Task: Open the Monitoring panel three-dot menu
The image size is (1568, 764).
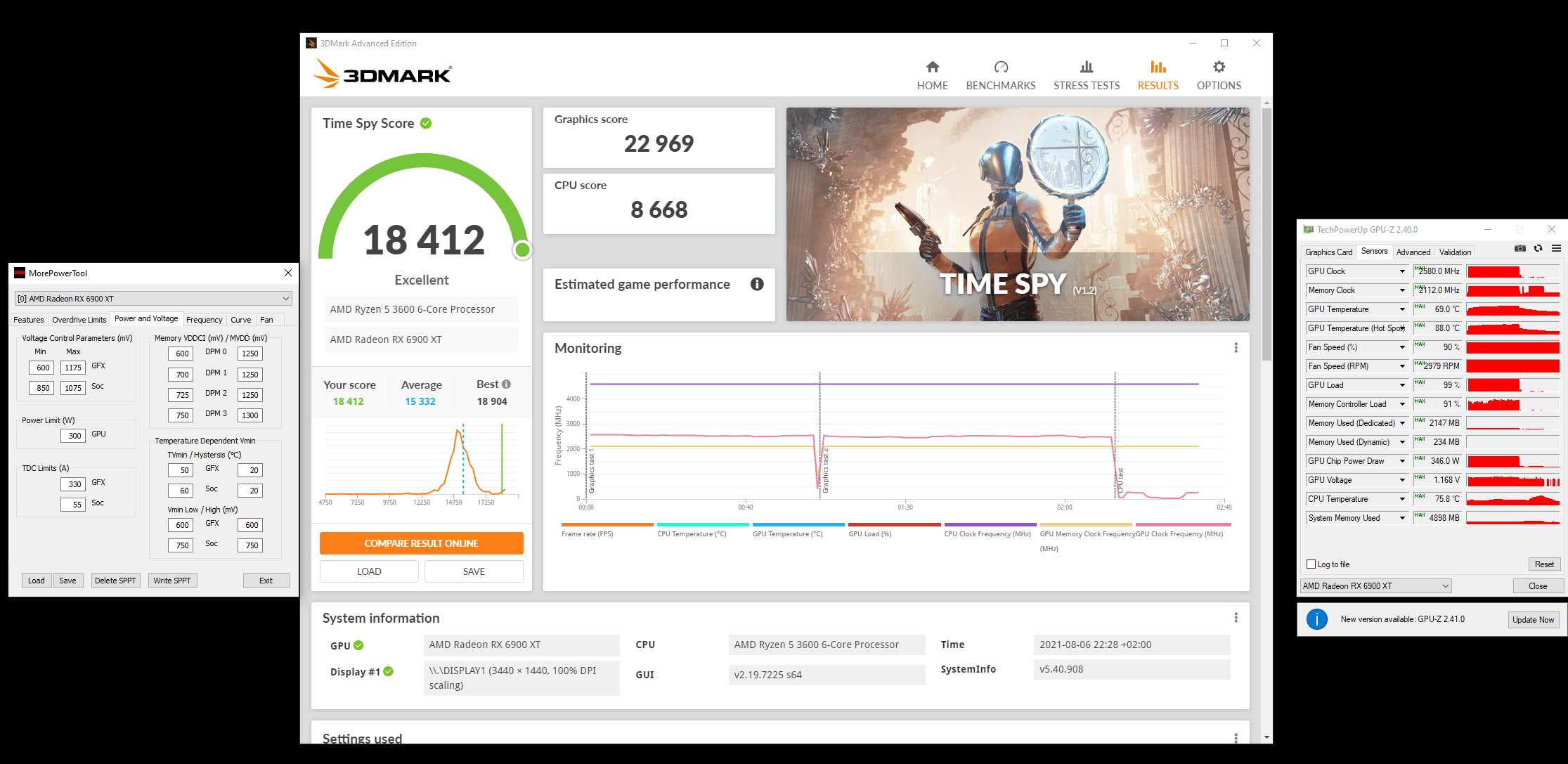Action: (1236, 348)
